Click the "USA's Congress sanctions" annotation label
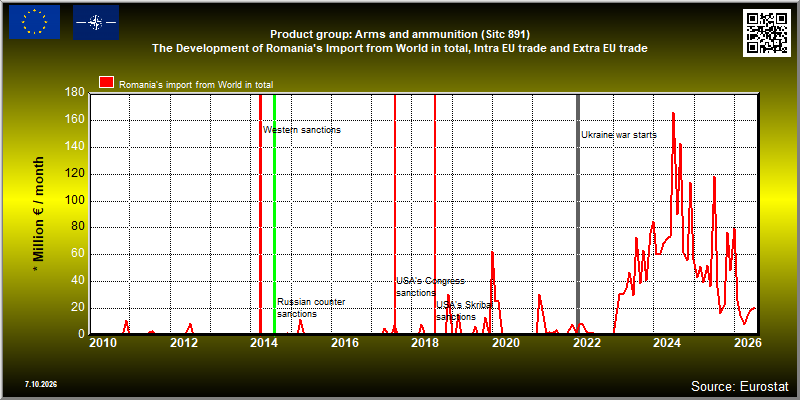800x400 pixels. coord(431,287)
